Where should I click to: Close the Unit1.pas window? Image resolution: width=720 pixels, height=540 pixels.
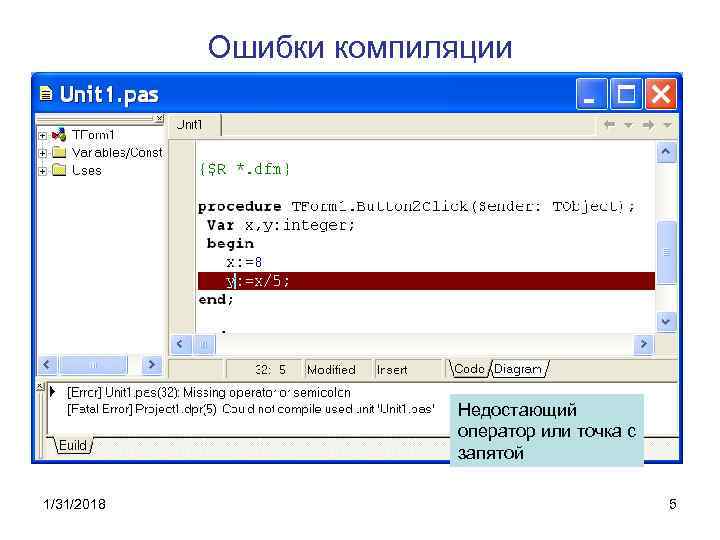pyautogui.click(x=661, y=94)
